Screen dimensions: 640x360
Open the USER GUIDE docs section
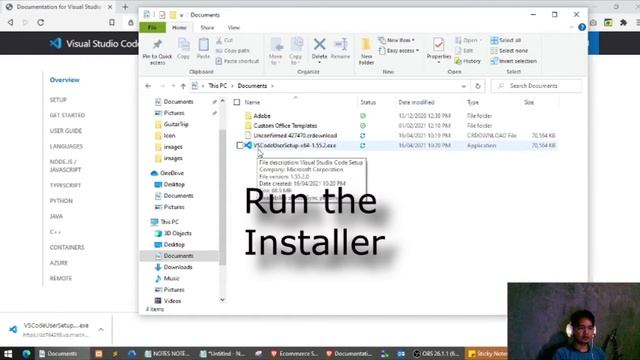66,131
